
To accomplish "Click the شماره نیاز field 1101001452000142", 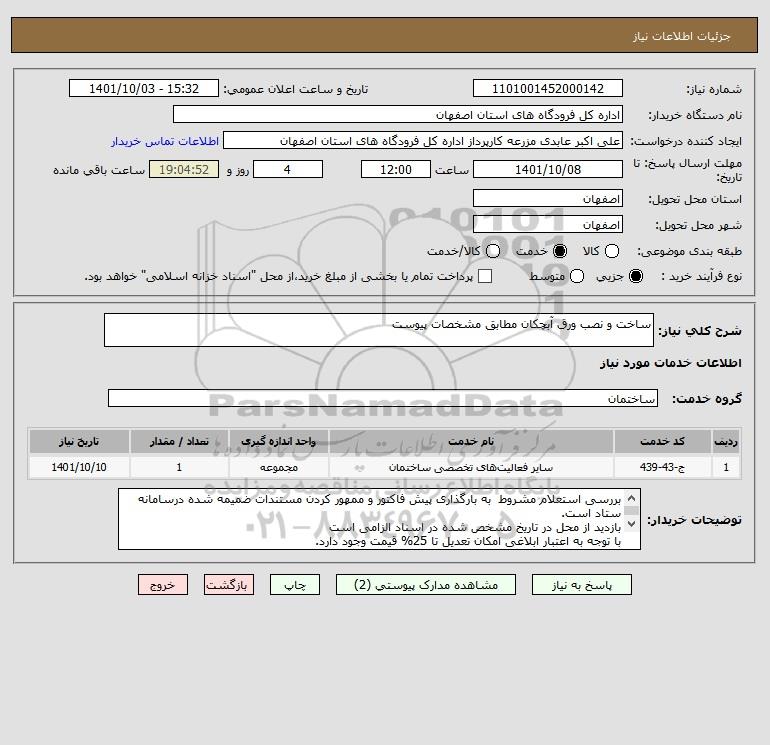I will 548,88.
